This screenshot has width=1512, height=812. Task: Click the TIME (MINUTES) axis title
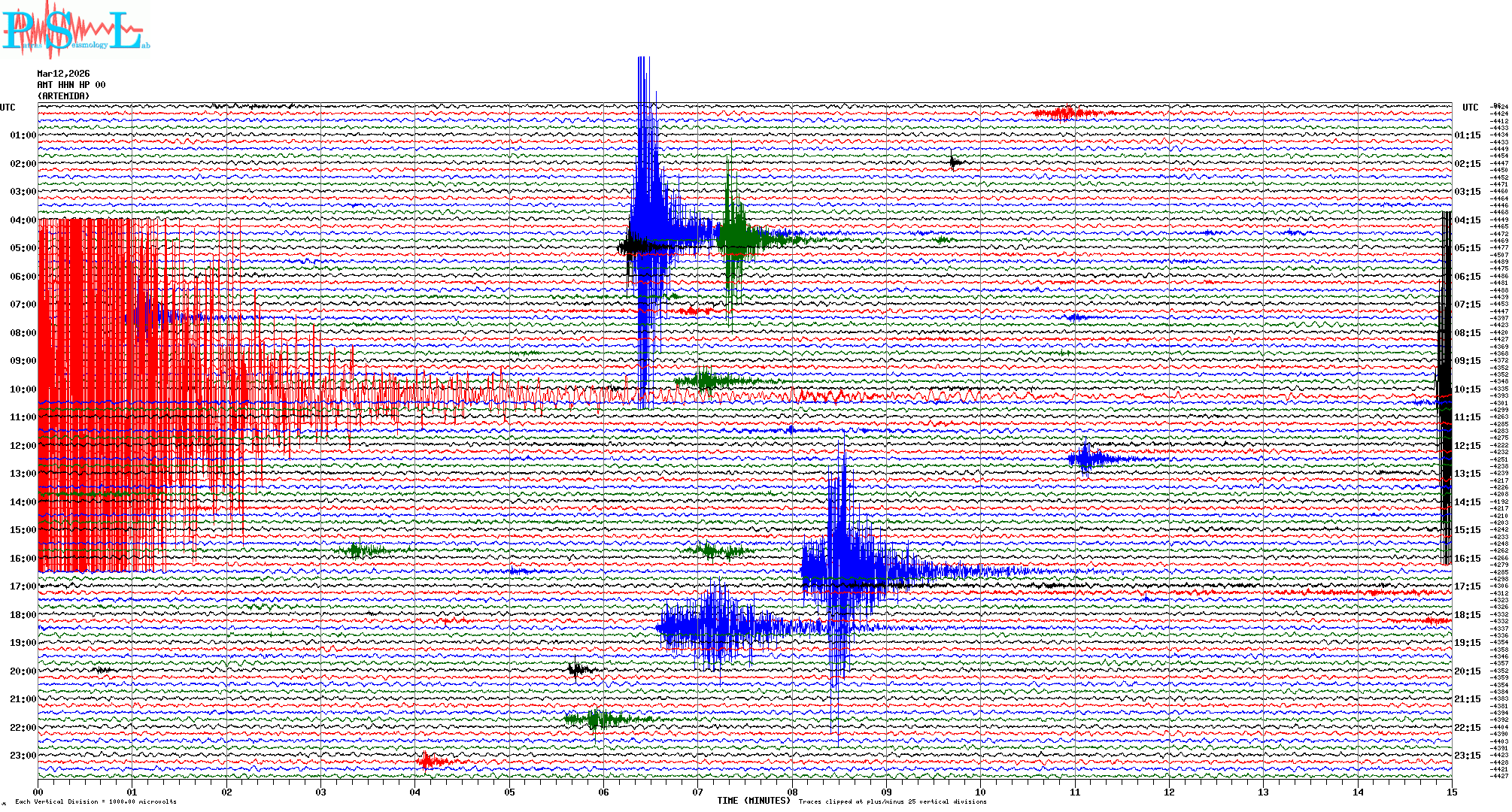[754, 801]
